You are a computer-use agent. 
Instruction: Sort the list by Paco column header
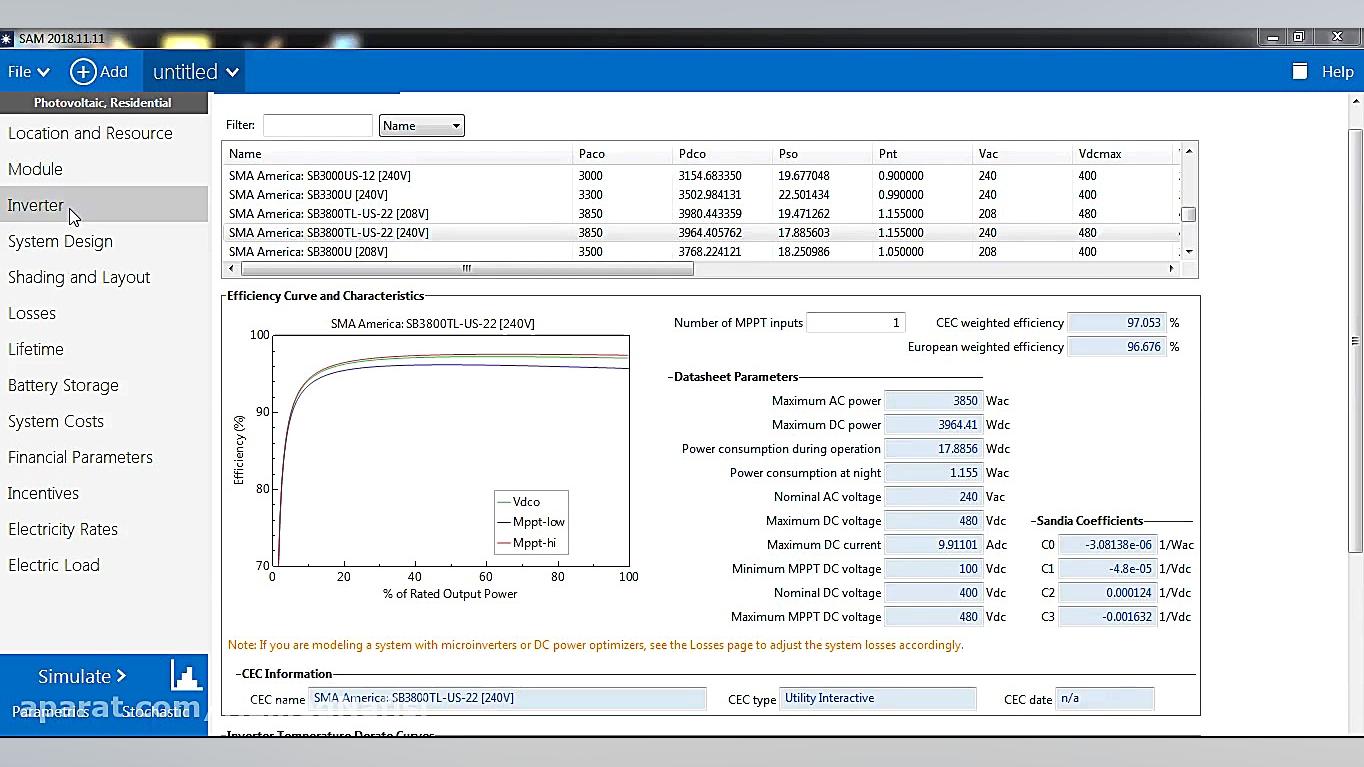[622, 154]
